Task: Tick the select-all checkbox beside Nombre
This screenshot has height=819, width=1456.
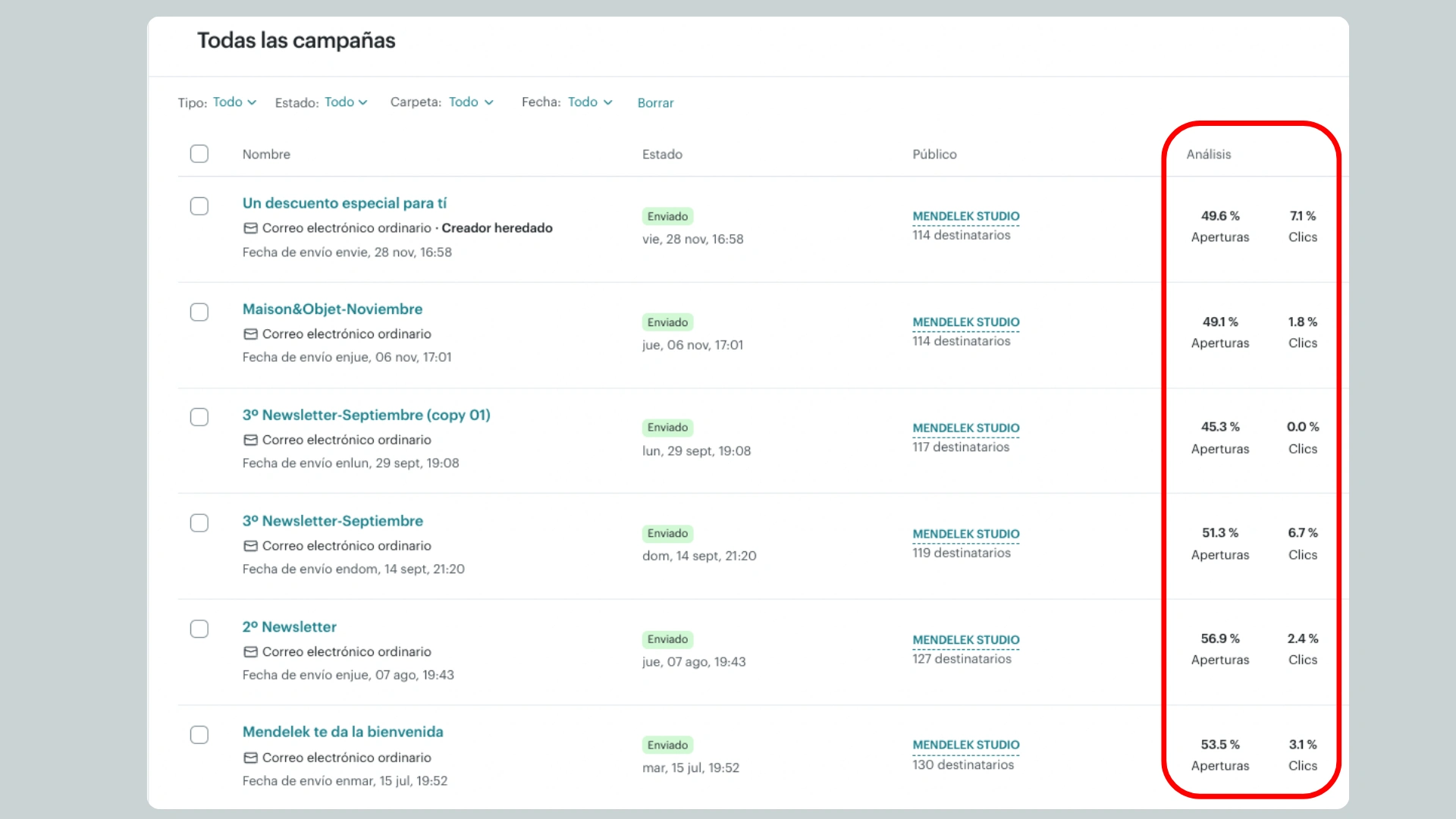Action: [x=199, y=154]
